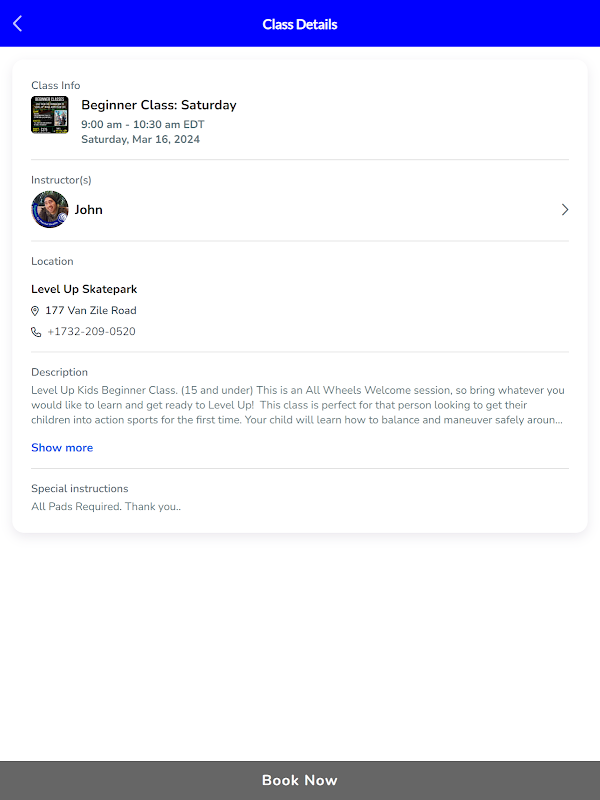
Task: Call the +1732-209-0520 phone number
Action: point(91,332)
